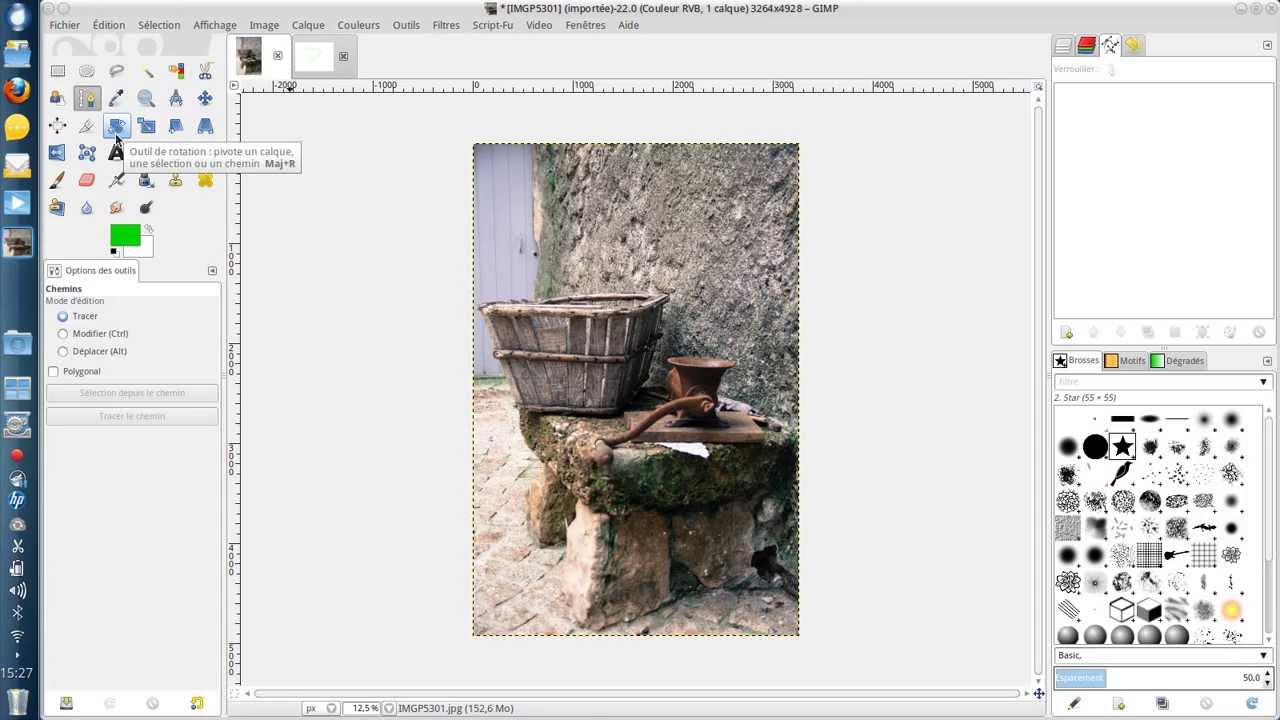Switch to the Brosses tab
Viewport: 1280px width, 720px height.
pyautogui.click(x=1076, y=361)
